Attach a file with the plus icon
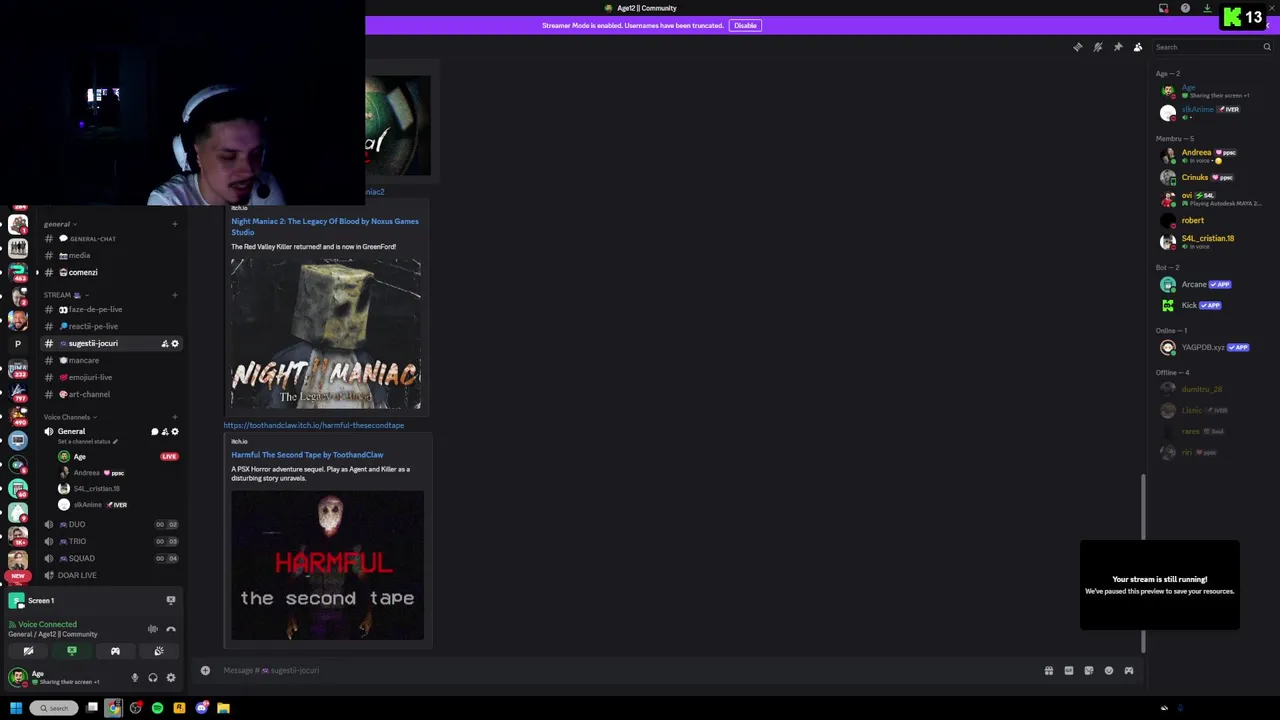 coord(205,670)
